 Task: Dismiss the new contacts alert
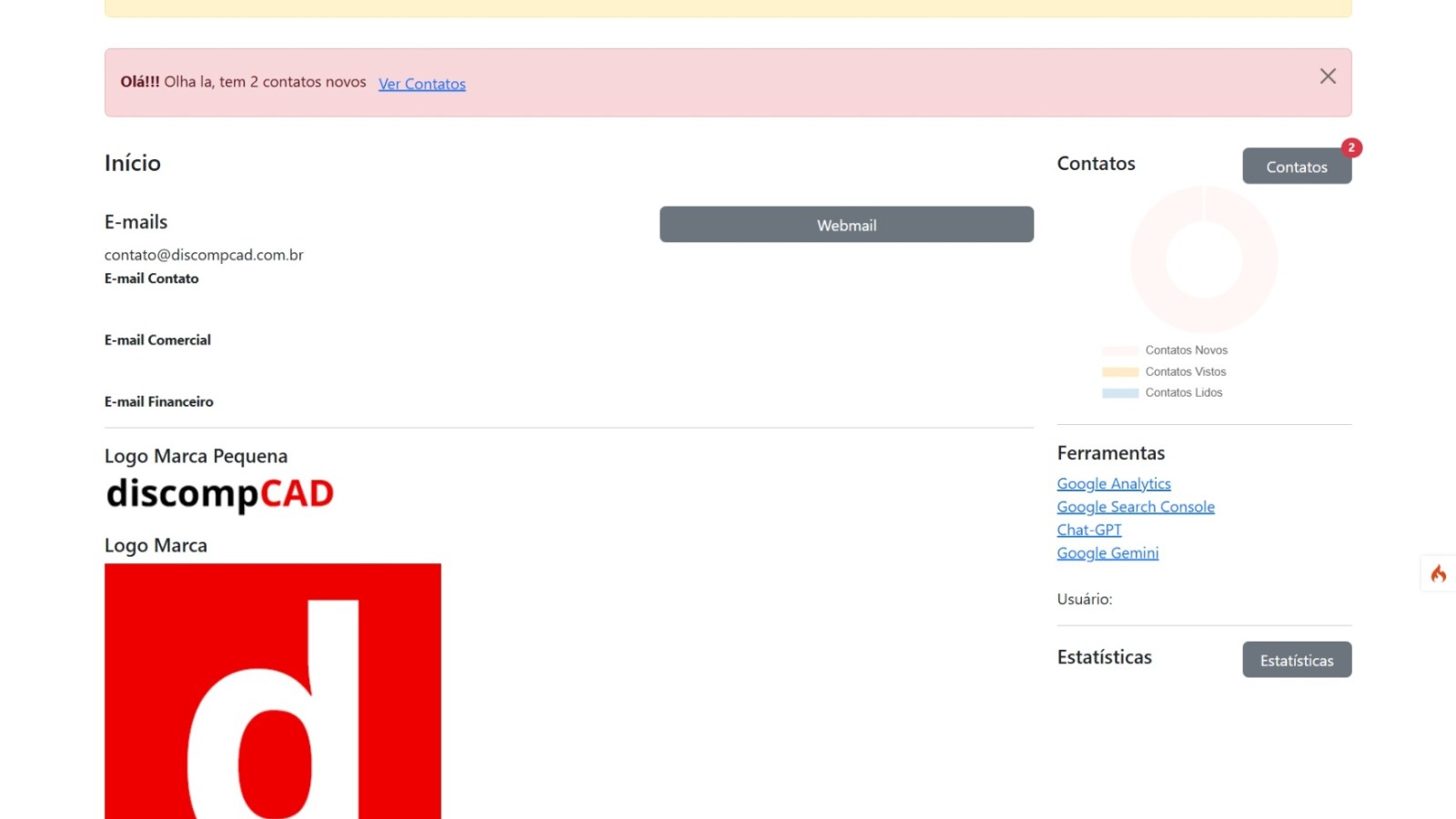(1328, 76)
